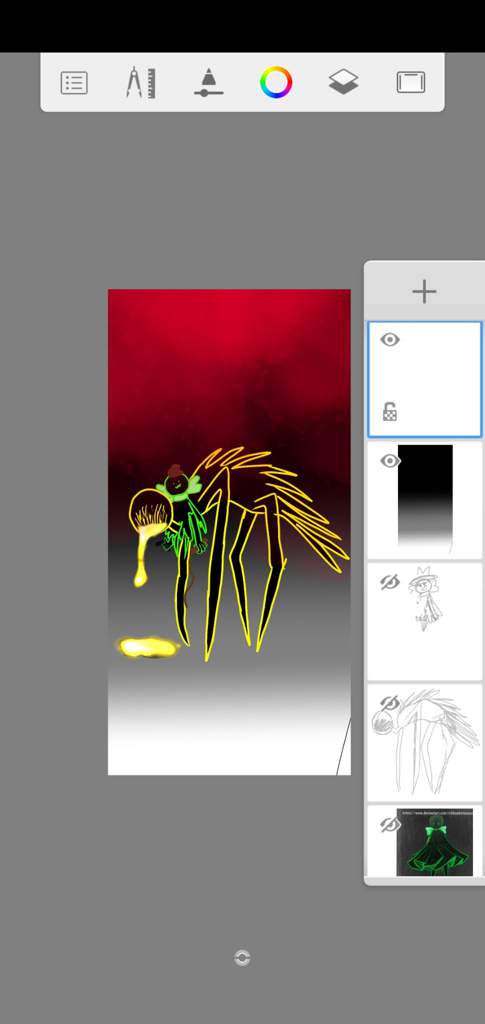This screenshot has width=485, height=1024.
Task: Toggle transparency lock on selected layer
Action: click(390, 413)
